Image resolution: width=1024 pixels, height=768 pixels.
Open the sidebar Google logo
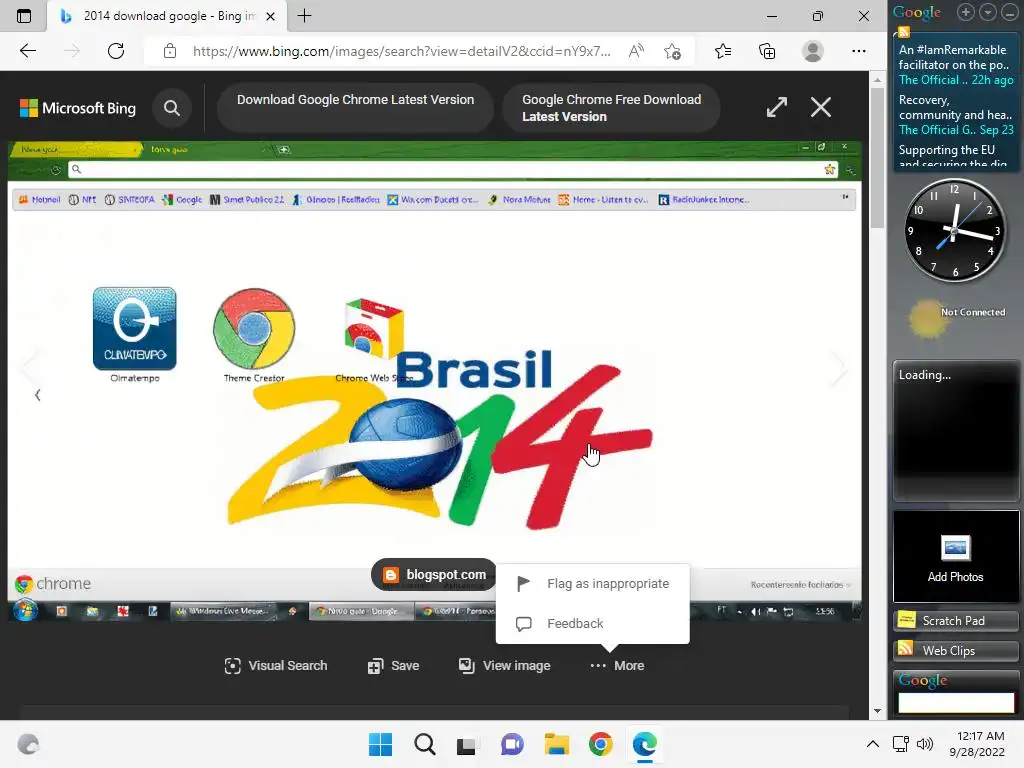tap(916, 12)
